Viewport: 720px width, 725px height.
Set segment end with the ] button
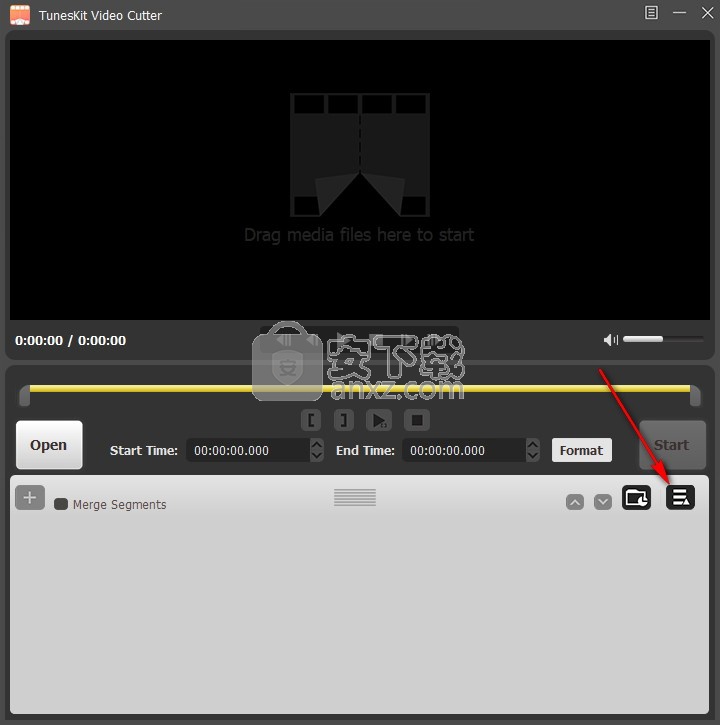(344, 420)
